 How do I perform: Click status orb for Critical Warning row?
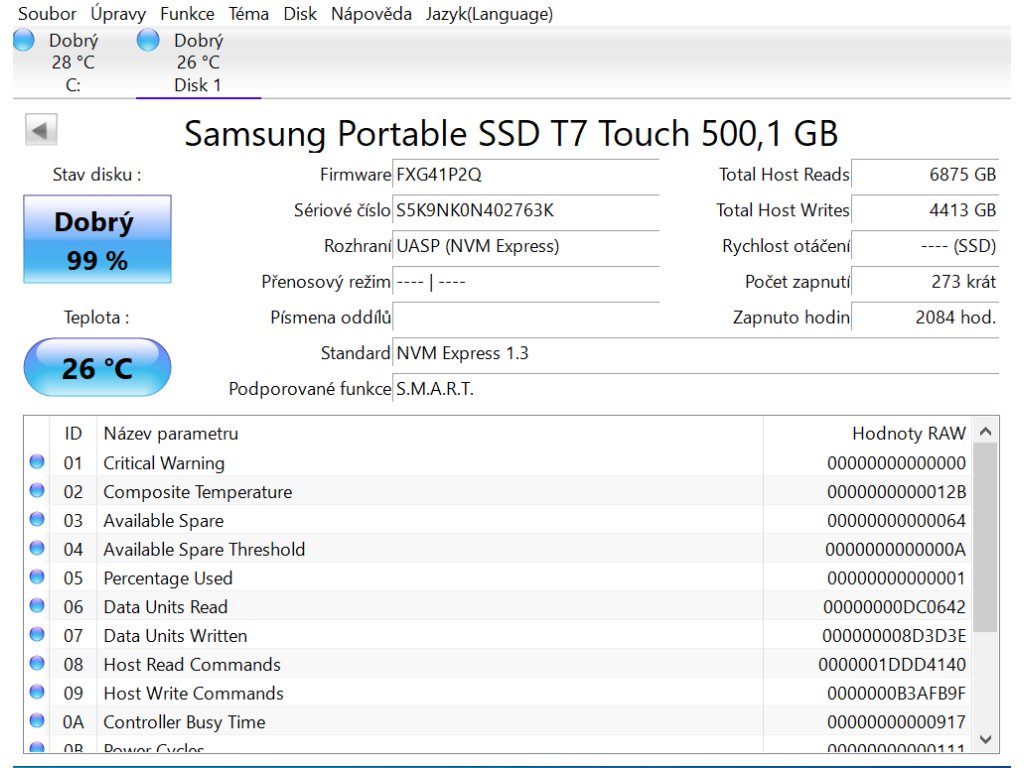(37, 462)
